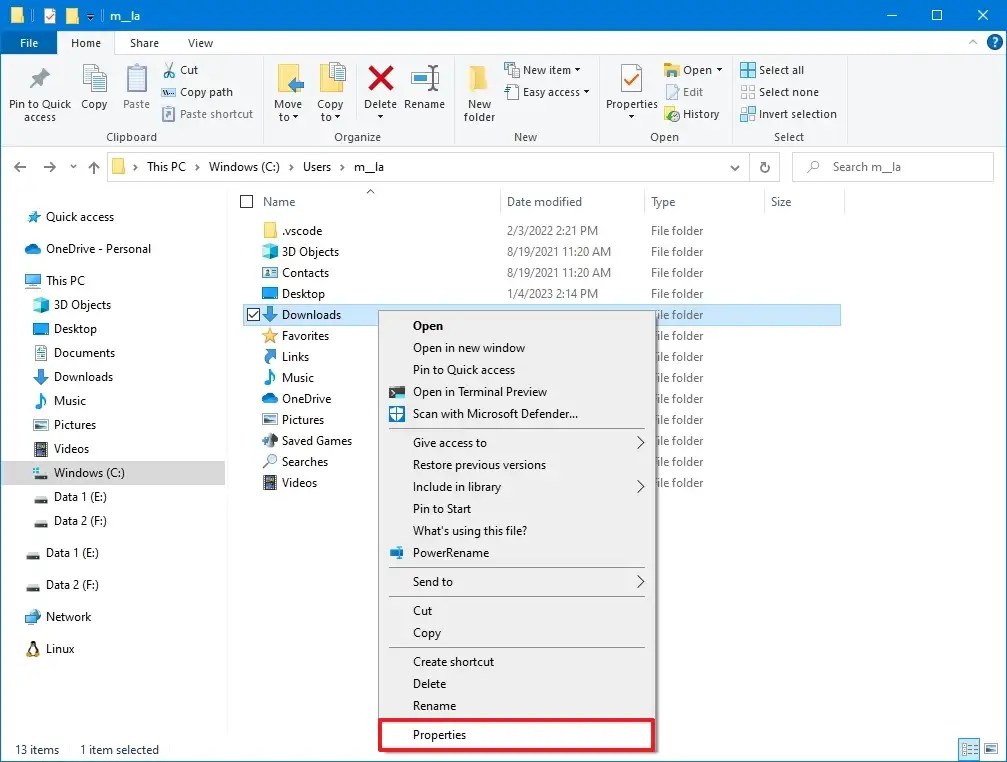Click the Rename ribbon icon

[426, 90]
